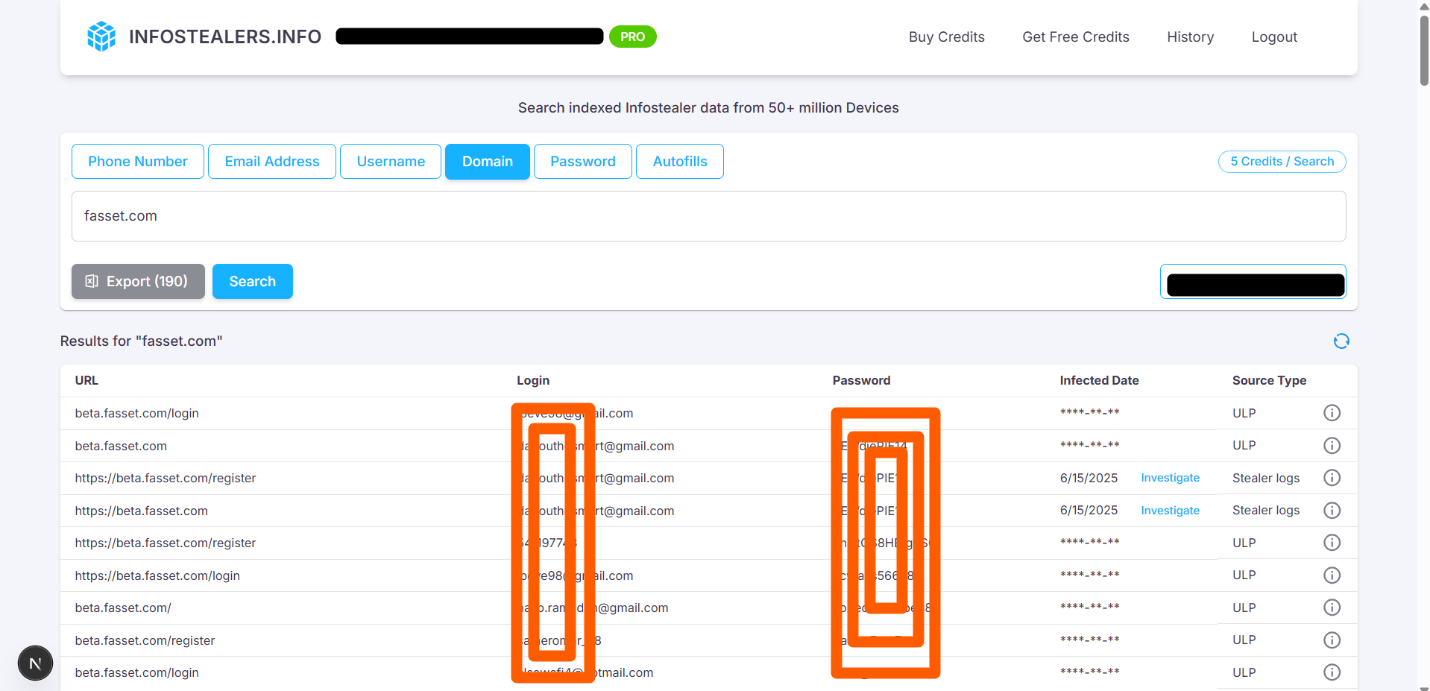Click the 'Results for "fasset.com"' heading
This screenshot has height=691, width=1430.
(x=141, y=341)
